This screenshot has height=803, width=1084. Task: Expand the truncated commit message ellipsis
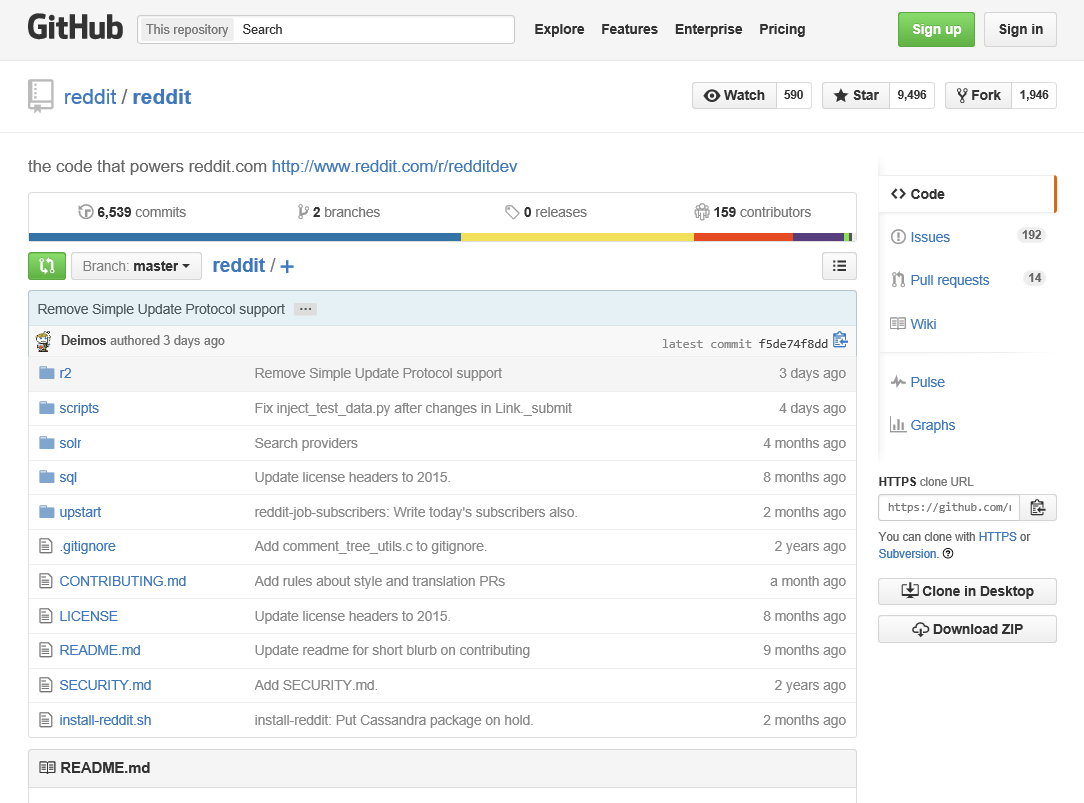pyautogui.click(x=304, y=308)
